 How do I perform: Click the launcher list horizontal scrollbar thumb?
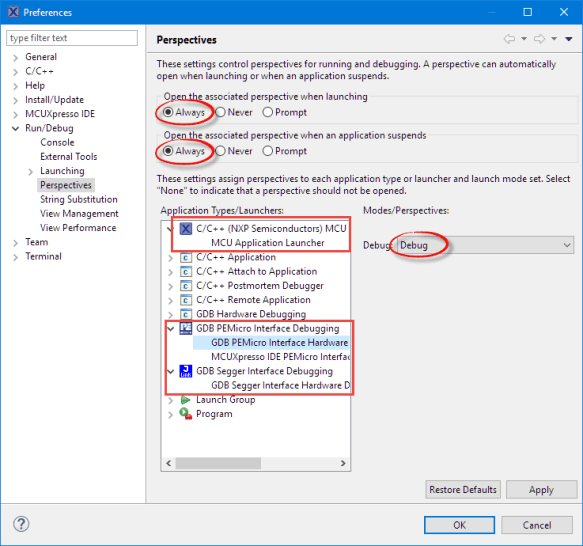click(218, 463)
